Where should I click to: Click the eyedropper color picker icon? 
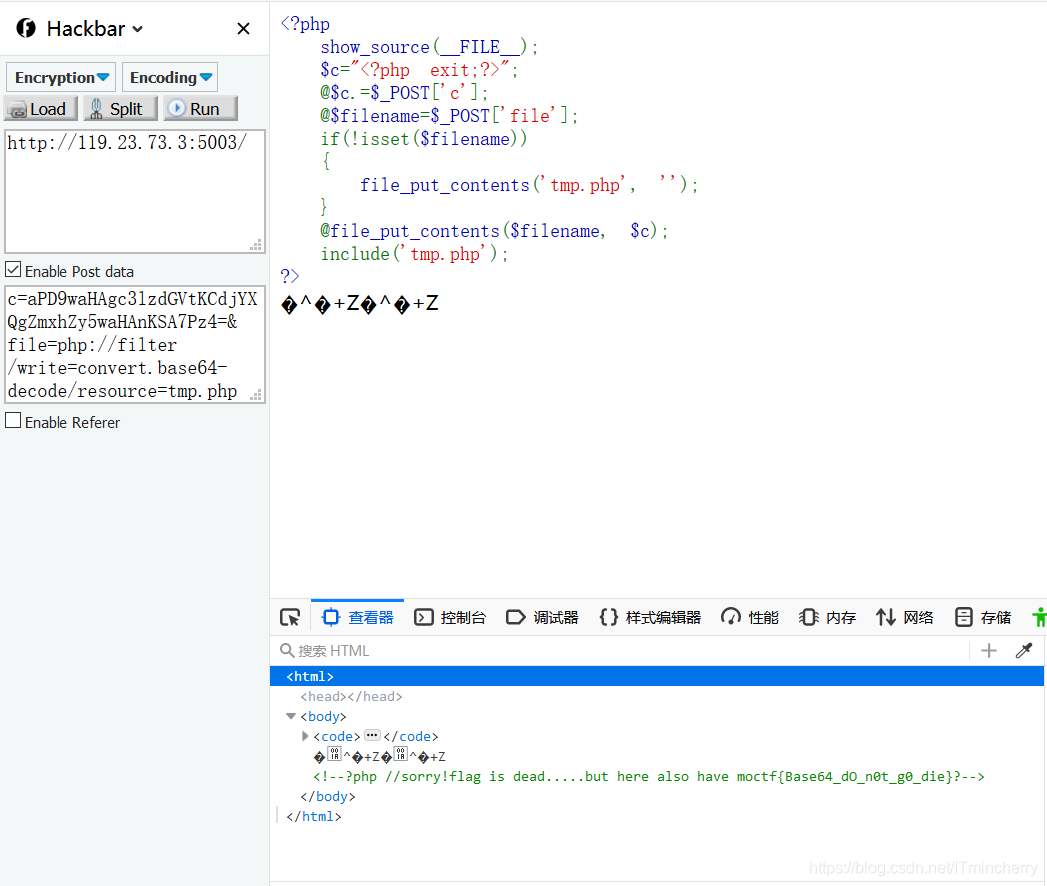coord(1024,650)
